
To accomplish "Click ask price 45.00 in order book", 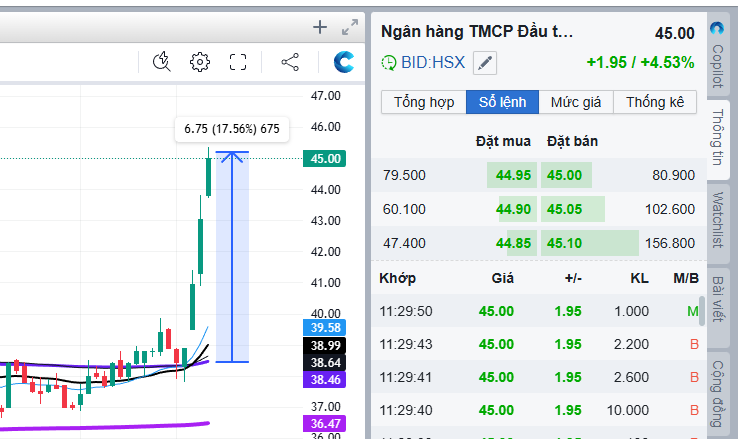I will click(x=564, y=175).
